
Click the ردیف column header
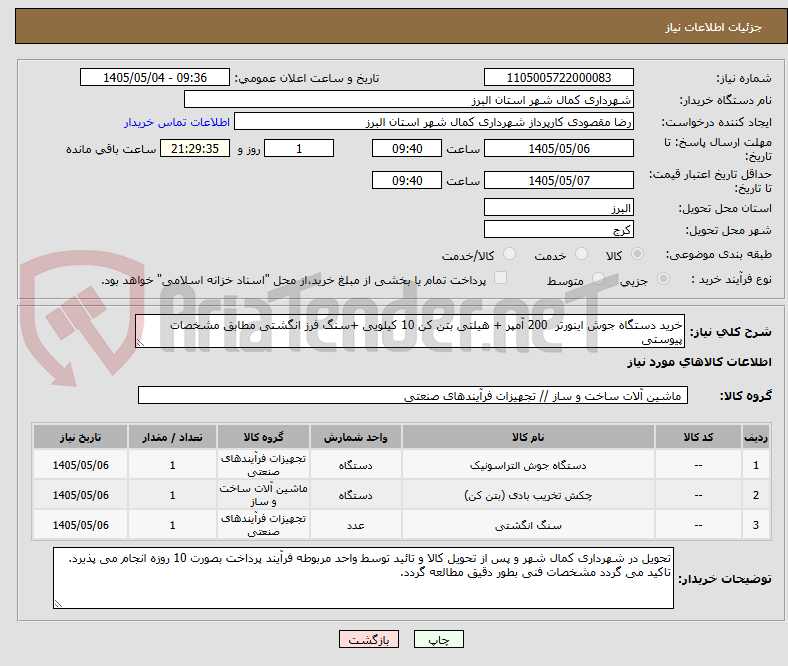point(756,437)
